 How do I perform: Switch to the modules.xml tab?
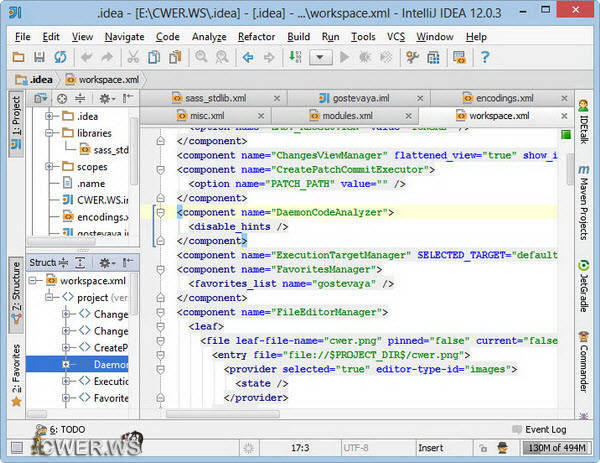[x=346, y=117]
